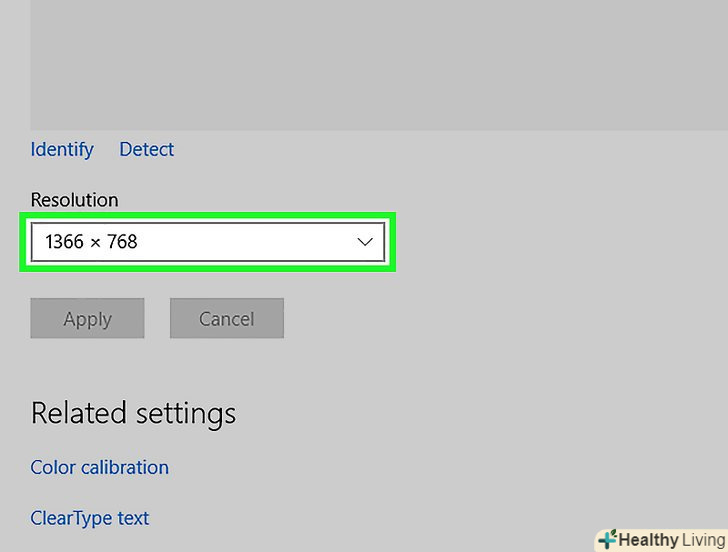
Task: Click the Related settings heading
Action: pos(133,413)
